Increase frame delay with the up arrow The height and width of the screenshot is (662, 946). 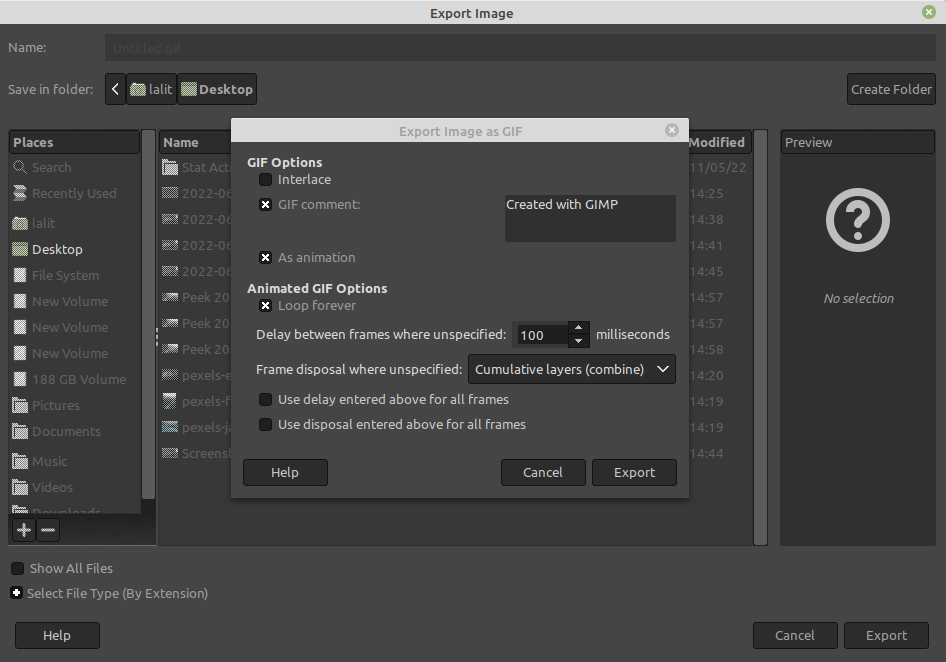coord(578,327)
